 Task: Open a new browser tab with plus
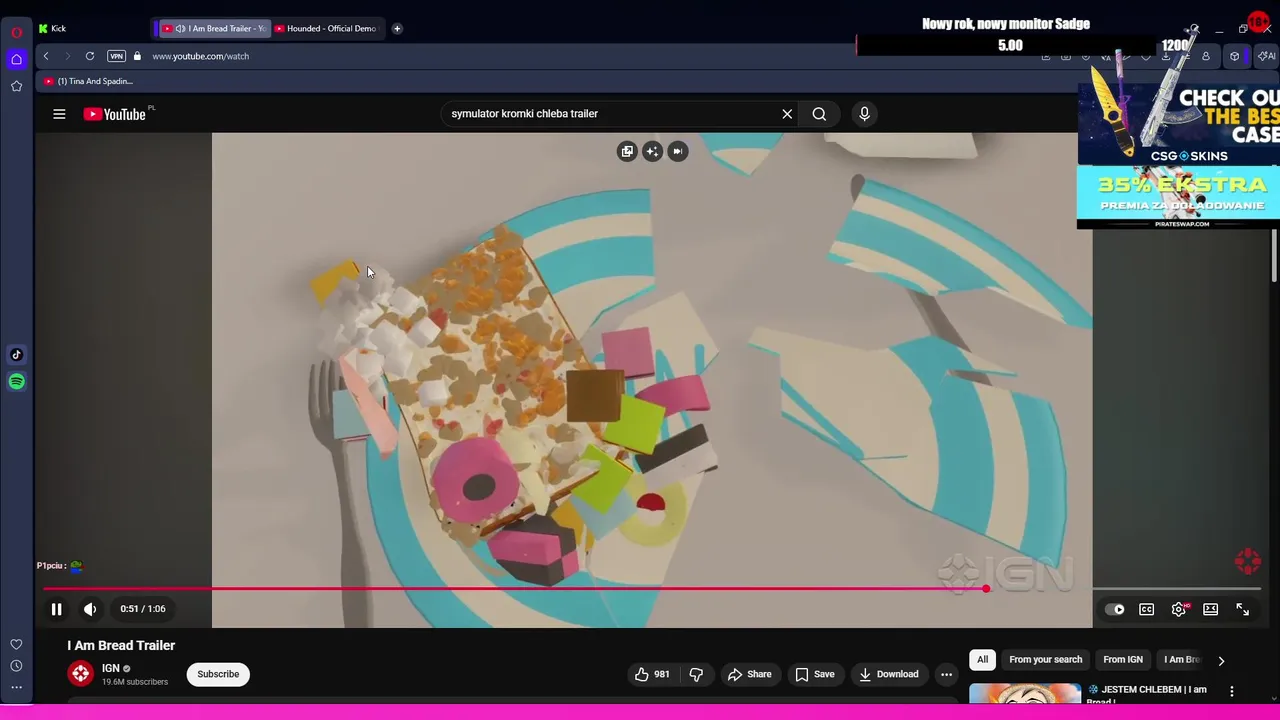click(397, 29)
